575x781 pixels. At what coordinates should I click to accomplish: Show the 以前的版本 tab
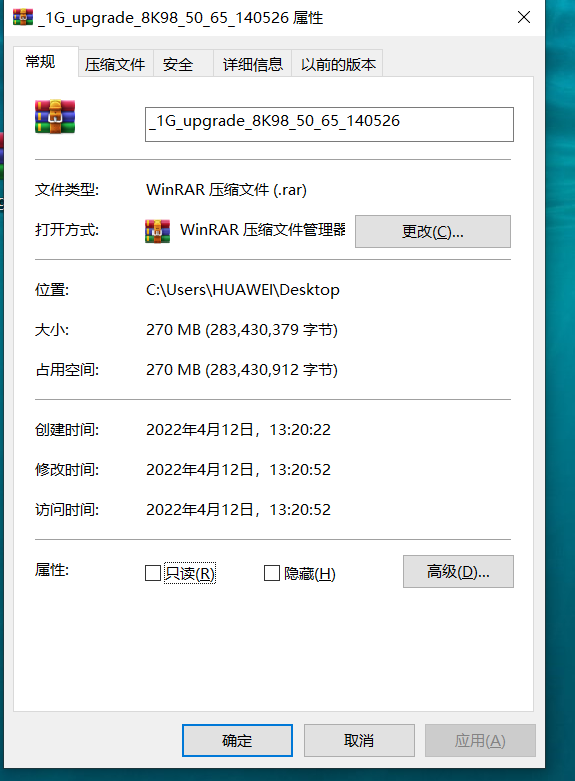coord(338,64)
